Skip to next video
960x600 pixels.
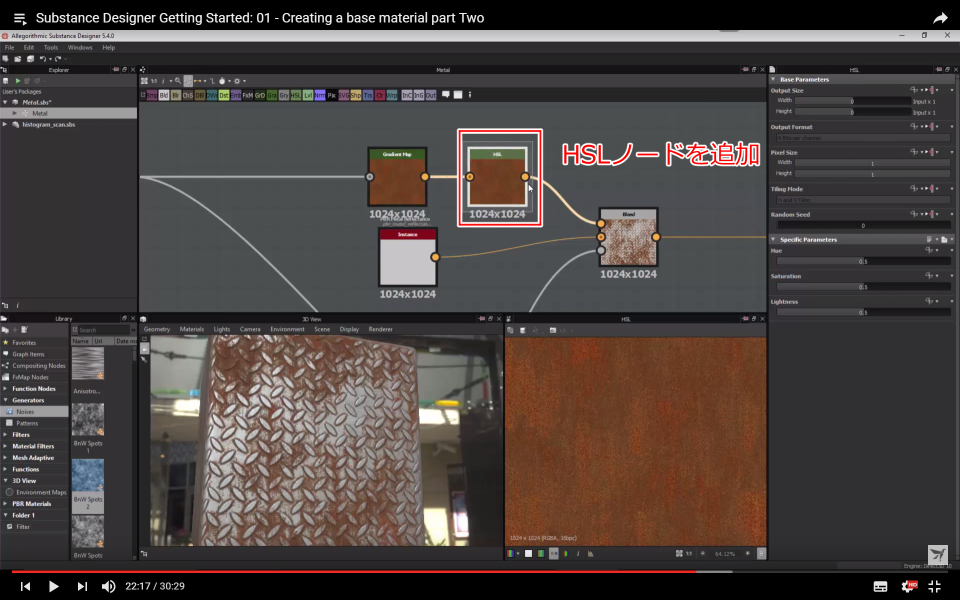coord(82,586)
